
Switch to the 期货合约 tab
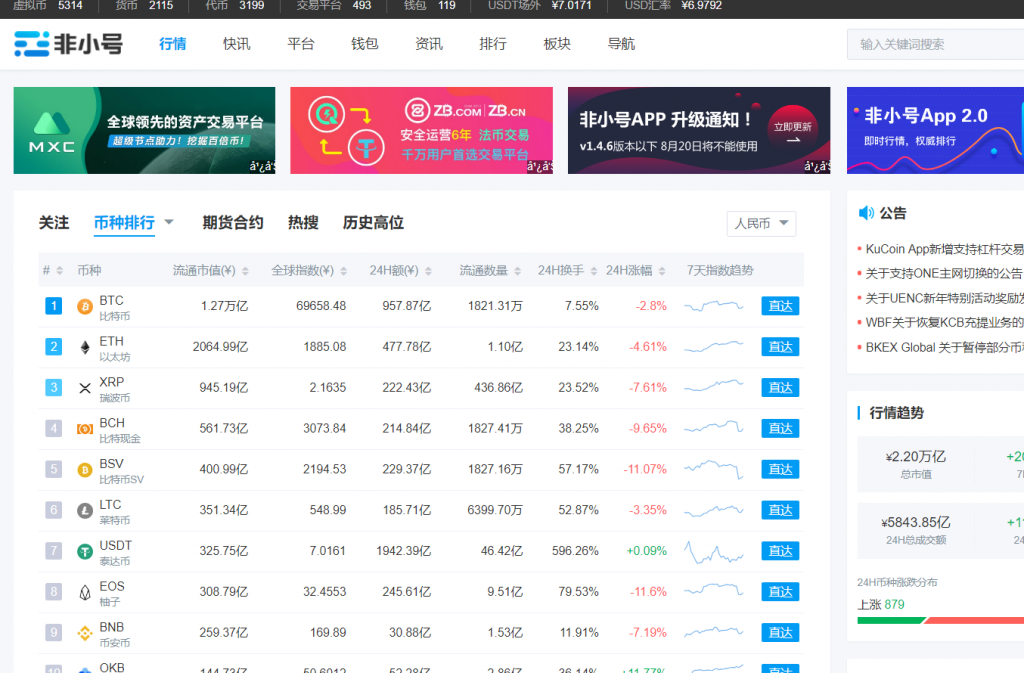232,223
